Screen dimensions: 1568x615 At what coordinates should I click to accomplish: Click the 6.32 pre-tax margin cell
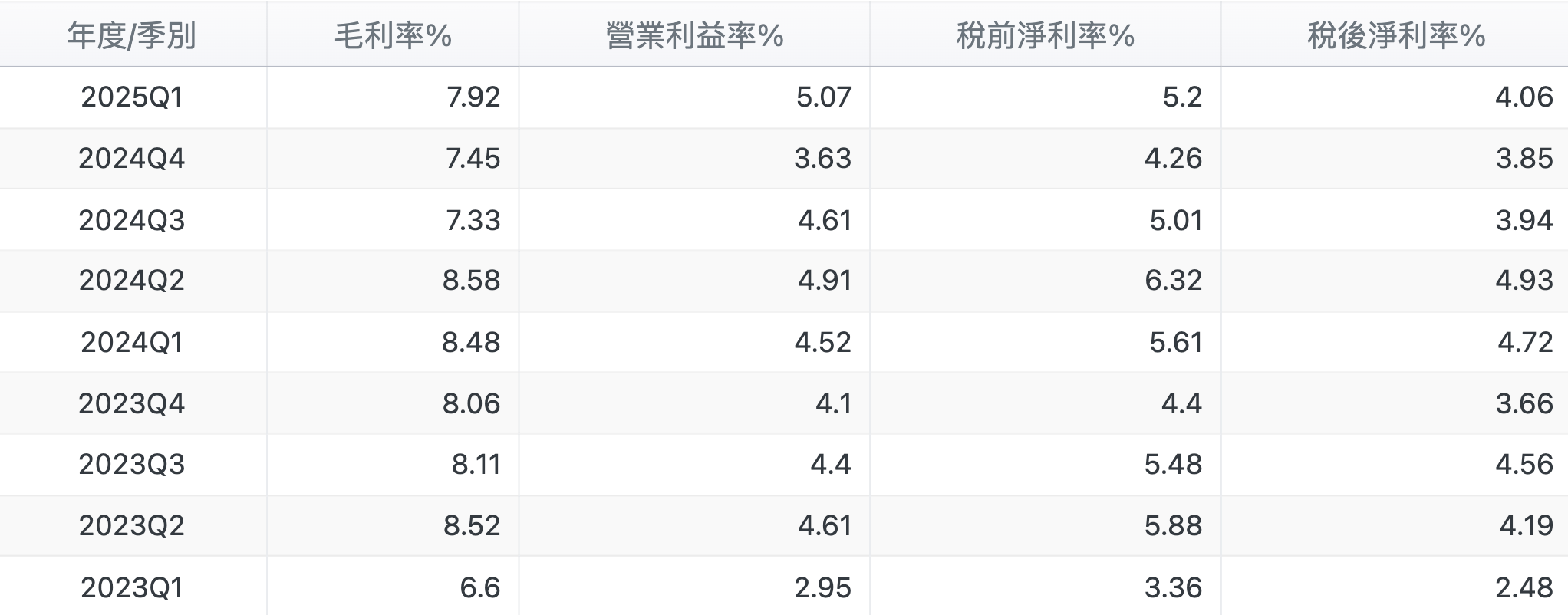1173,280
